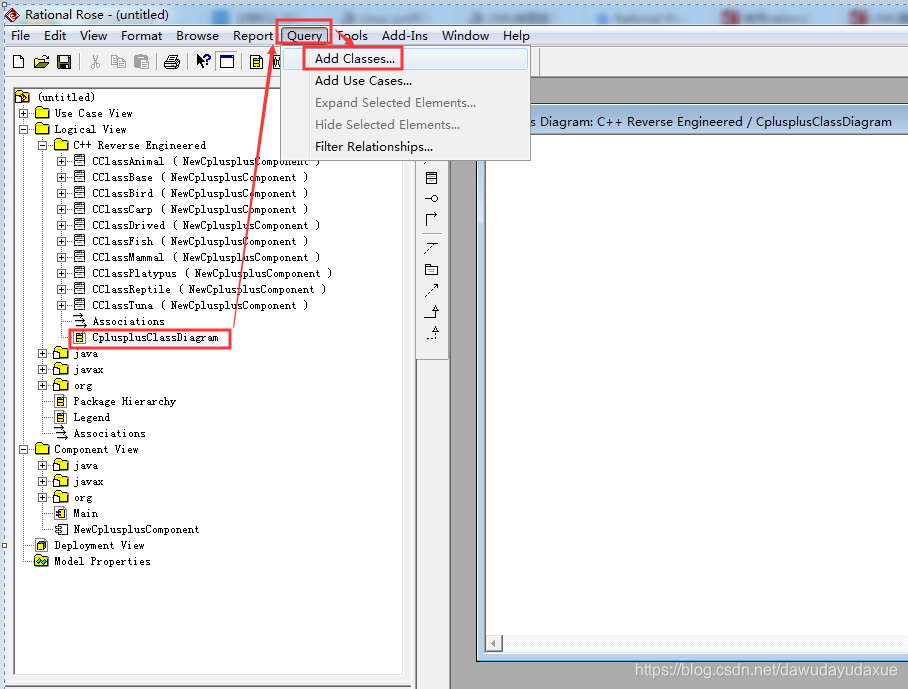Screen dimensions: 908x689
Task: Open the Add-Ins menu
Action: [x=405, y=36]
